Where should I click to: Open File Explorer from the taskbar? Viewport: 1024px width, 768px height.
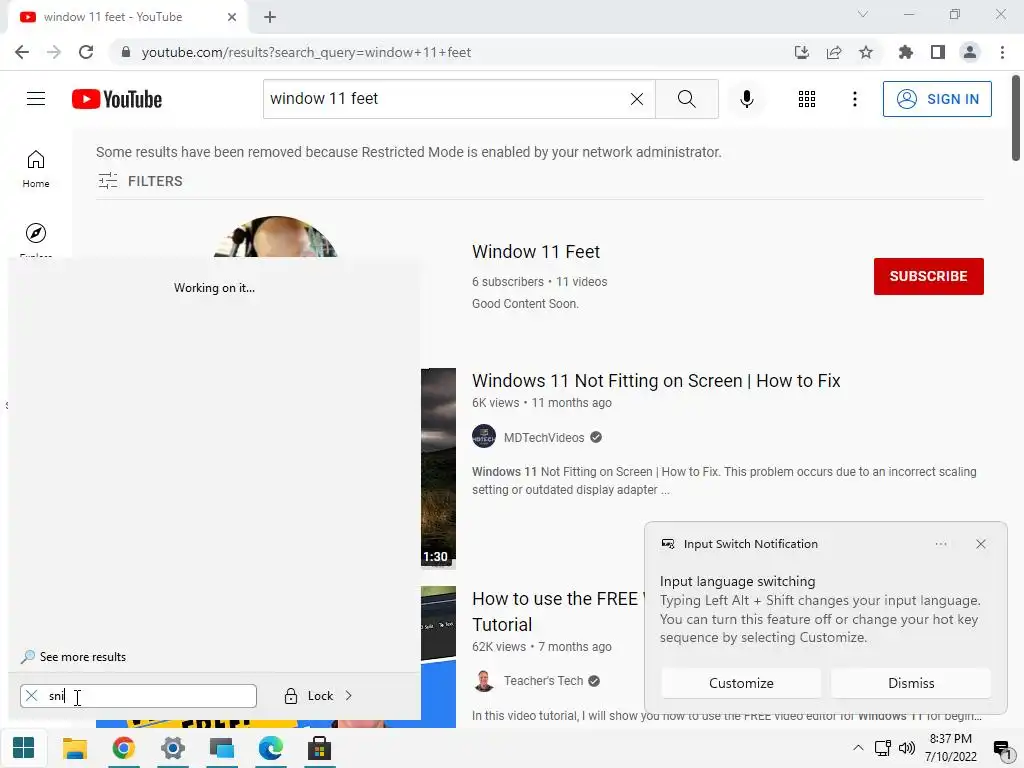pyautogui.click(x=74, y=748)
